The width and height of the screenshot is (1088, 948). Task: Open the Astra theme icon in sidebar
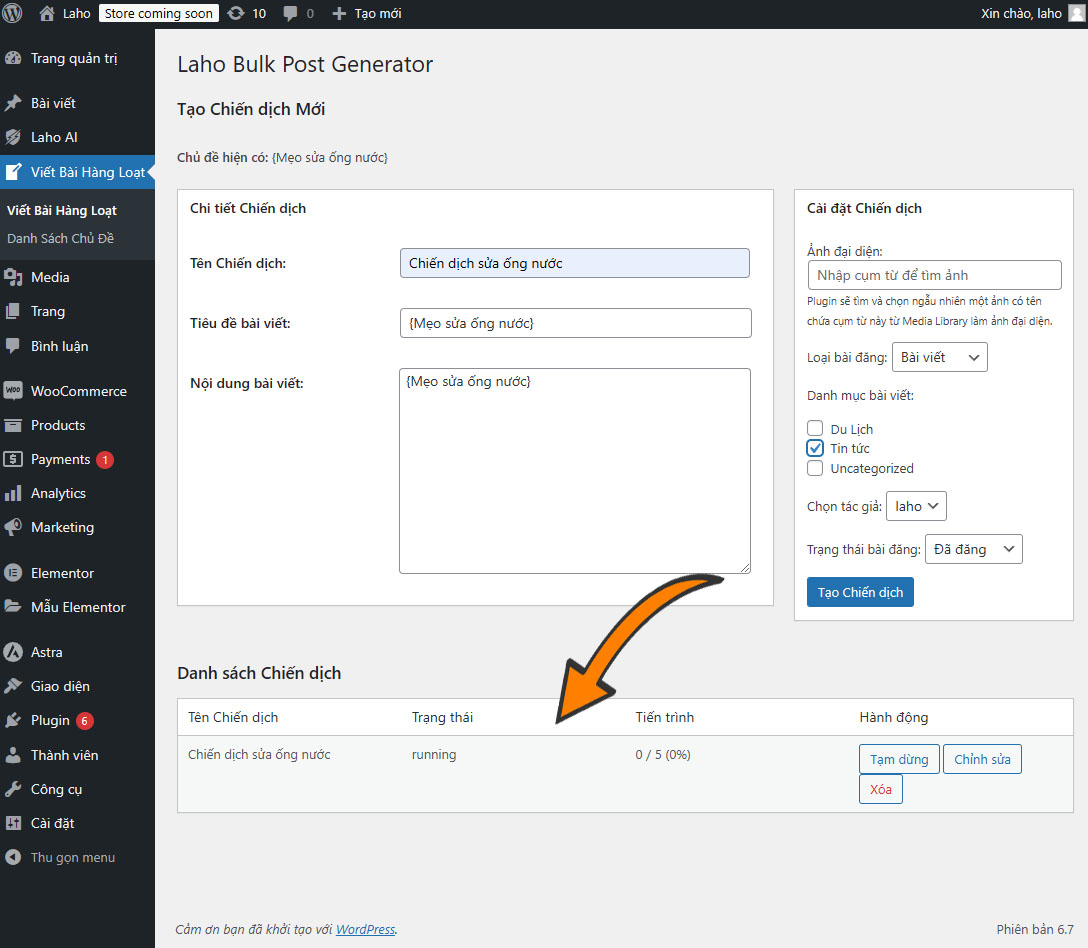click(x=13, y=652)
